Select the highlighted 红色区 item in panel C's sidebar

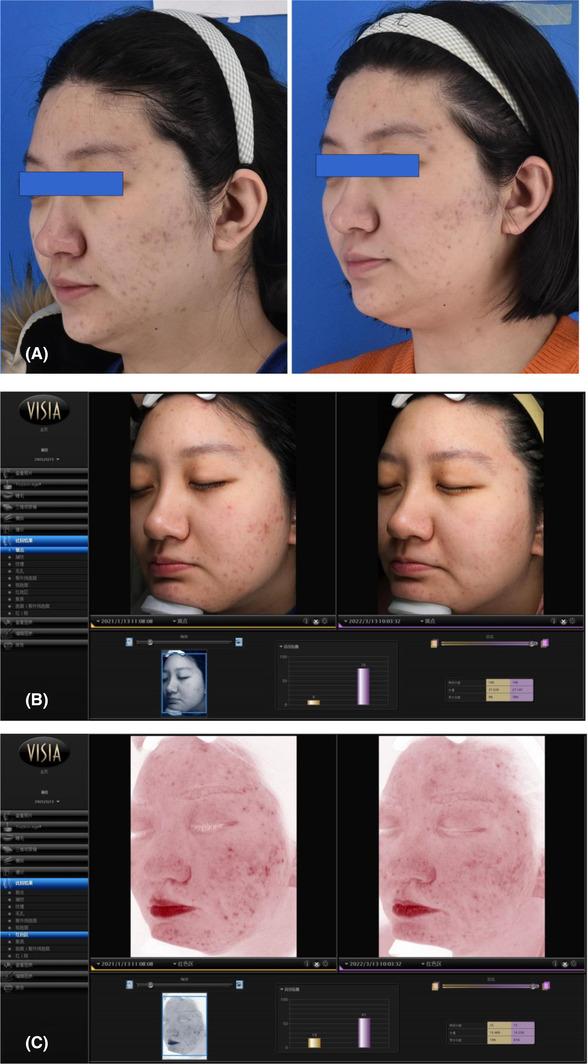click(x=44, y=934)
